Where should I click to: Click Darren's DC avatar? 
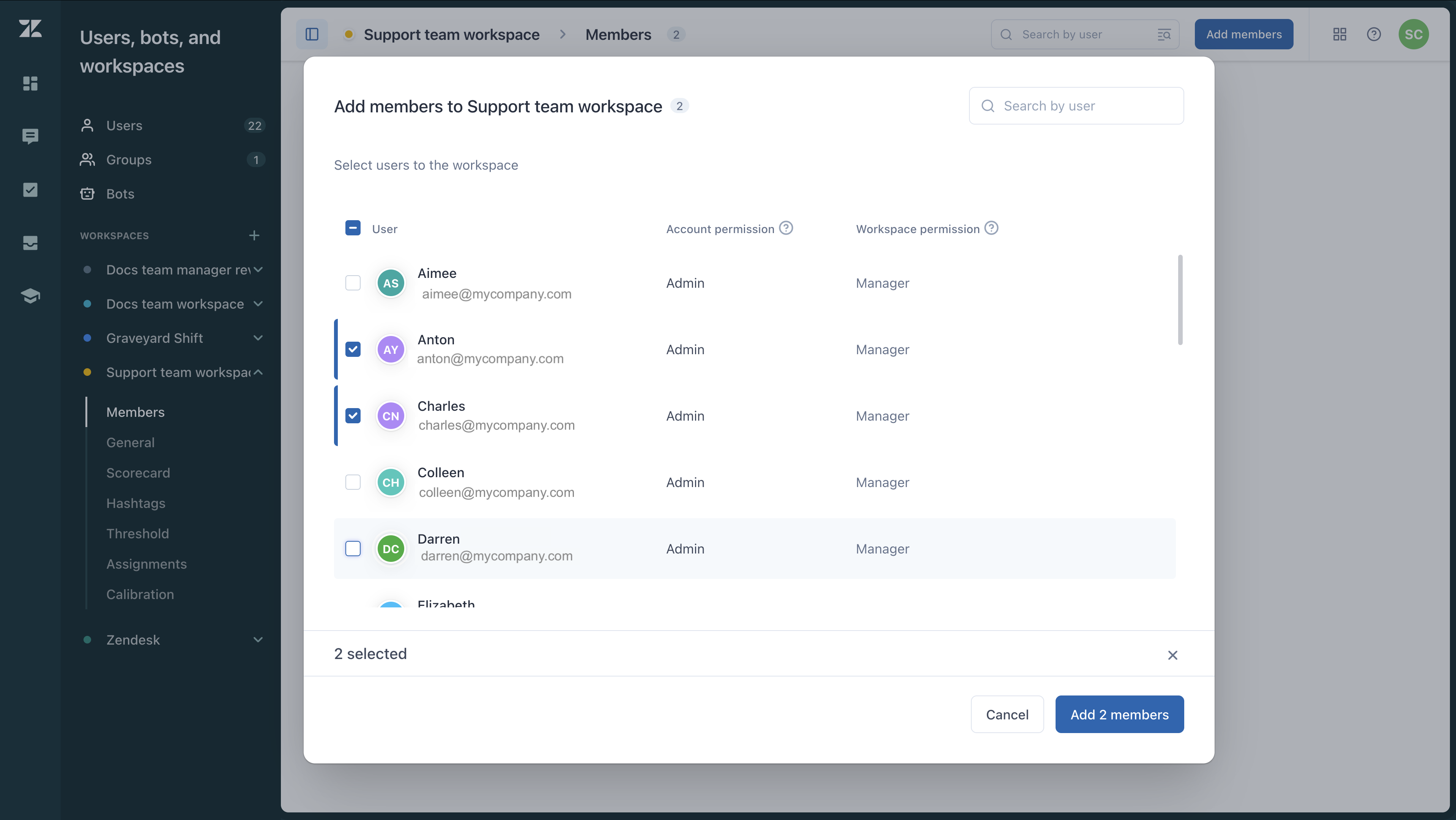[x=391, y=549]
